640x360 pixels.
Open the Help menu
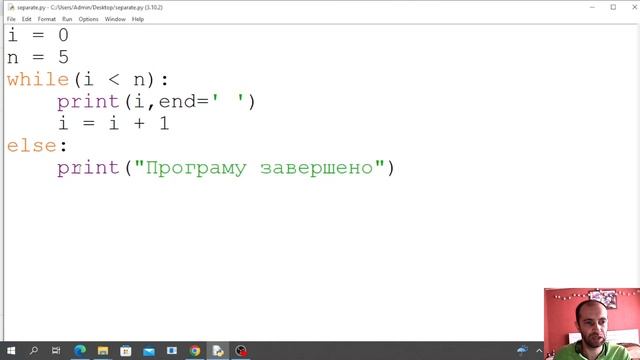(138, 19)
